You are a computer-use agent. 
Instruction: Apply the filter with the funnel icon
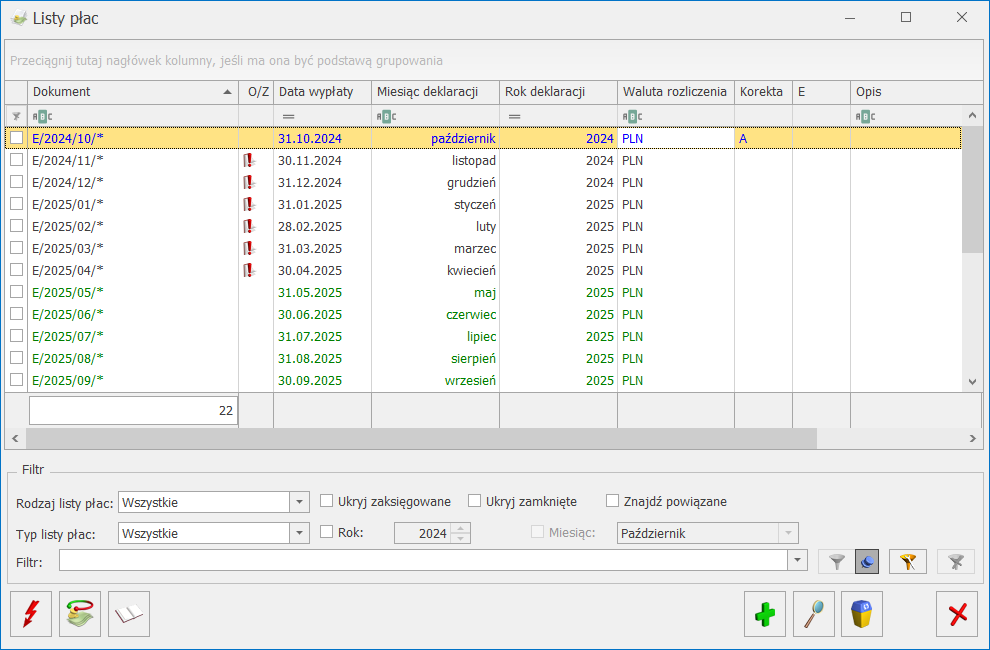click(x=837, y=562)
